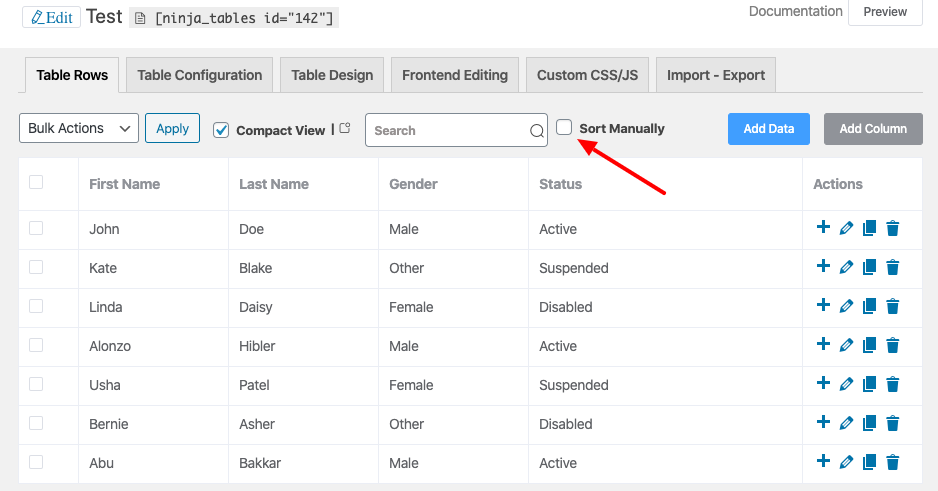Uncheck the Compact View checkbox

coord(222,130)
